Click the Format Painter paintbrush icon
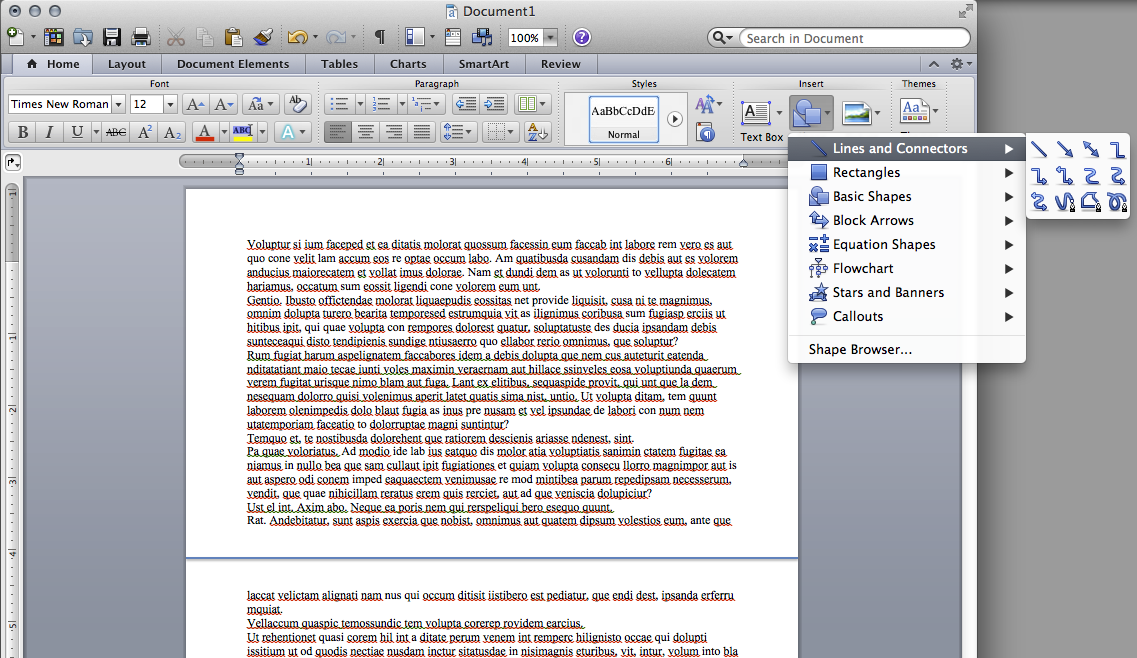 pos(263,38)
